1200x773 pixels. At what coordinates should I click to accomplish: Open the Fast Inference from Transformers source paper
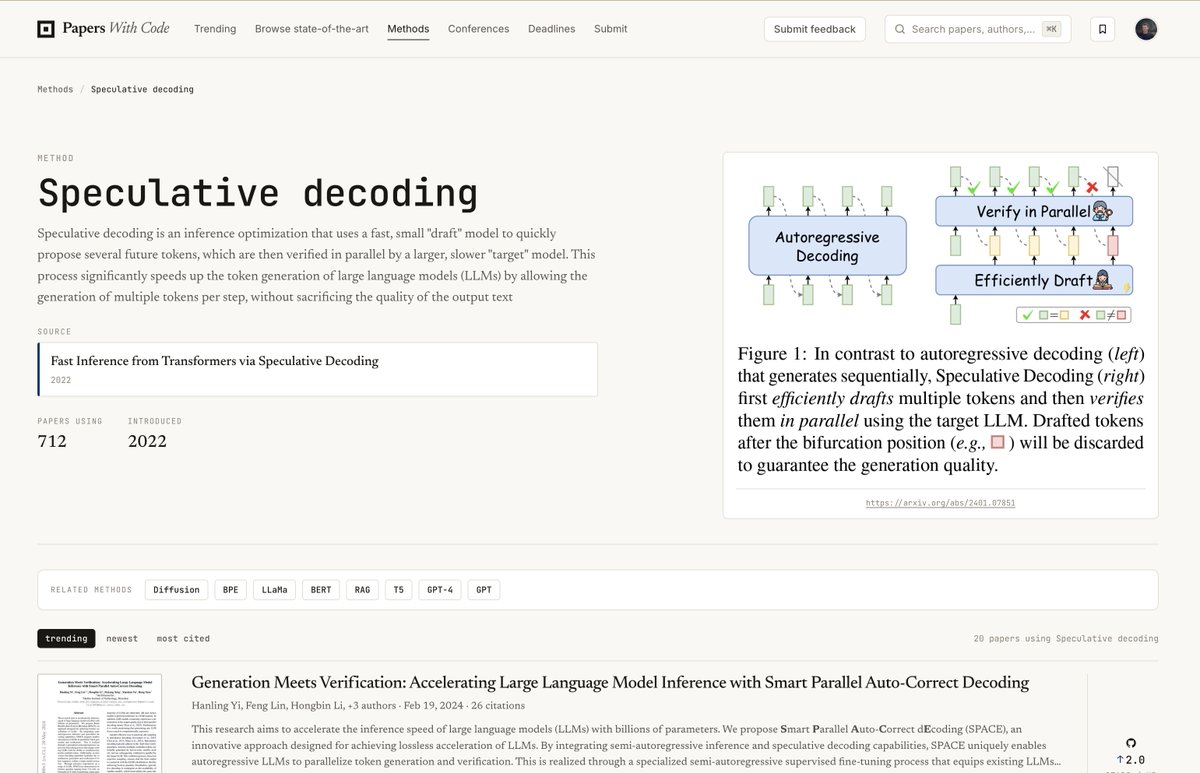(317, 369)
